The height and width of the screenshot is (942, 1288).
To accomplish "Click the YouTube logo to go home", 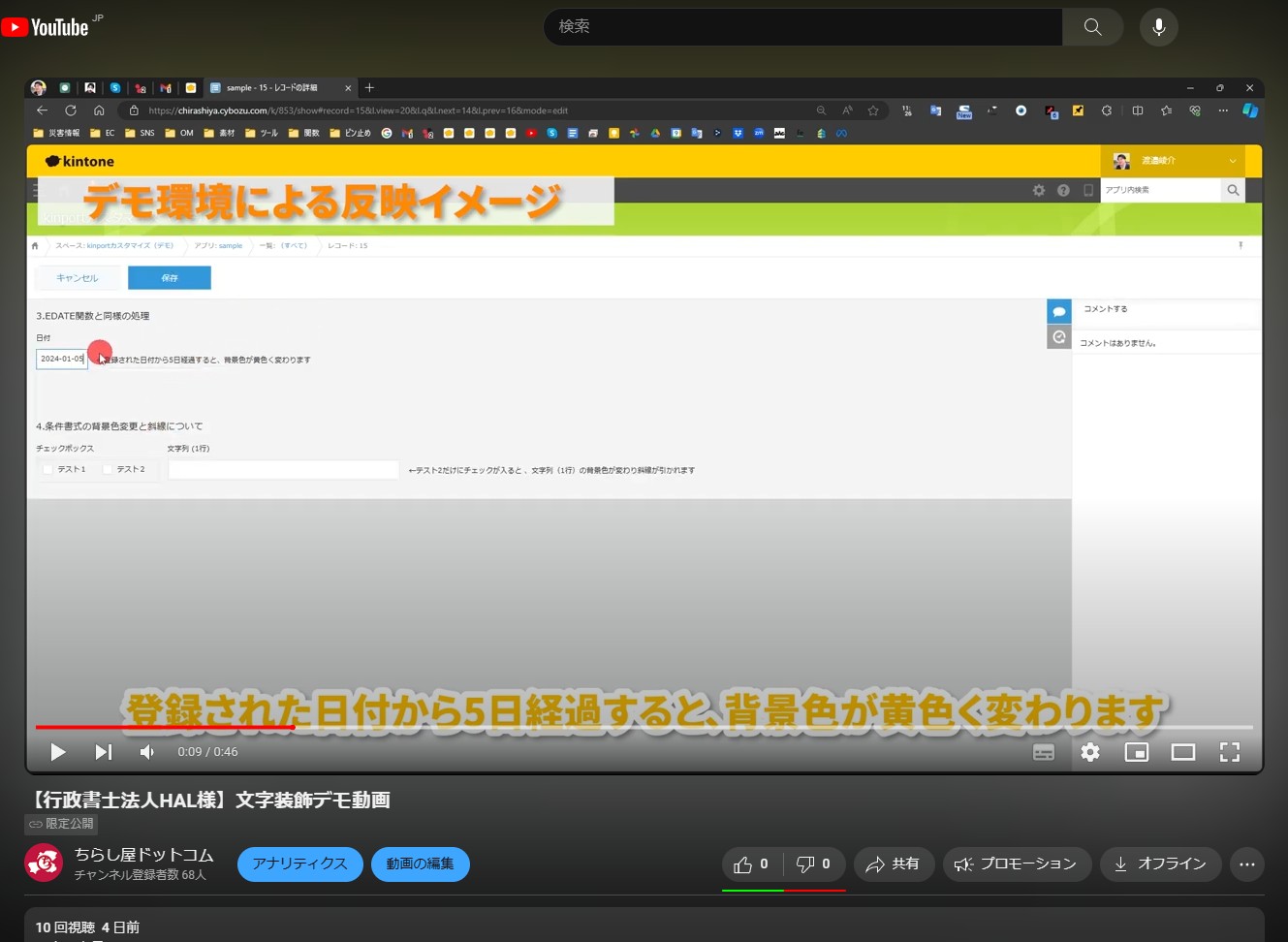I will tap(46, 27).
